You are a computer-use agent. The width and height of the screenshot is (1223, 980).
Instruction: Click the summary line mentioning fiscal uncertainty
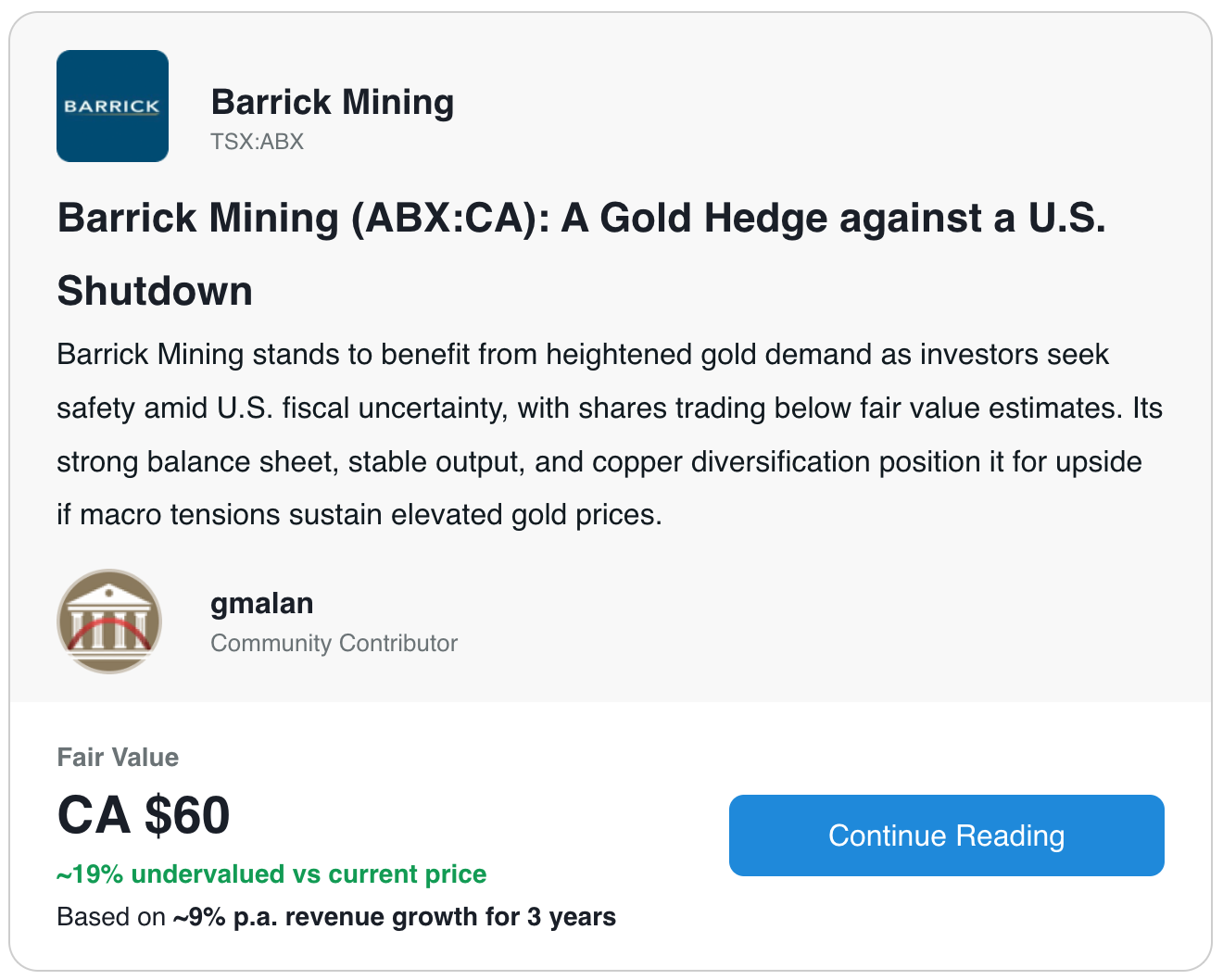(609, 408)
